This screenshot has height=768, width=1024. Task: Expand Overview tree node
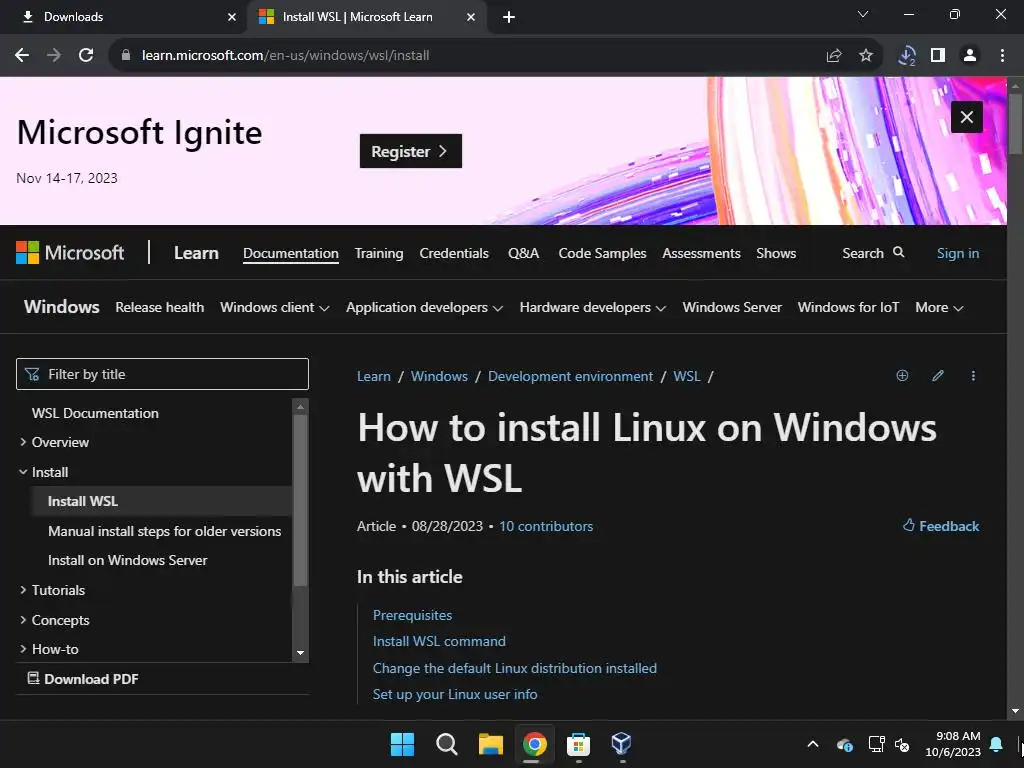coord(23,442)
